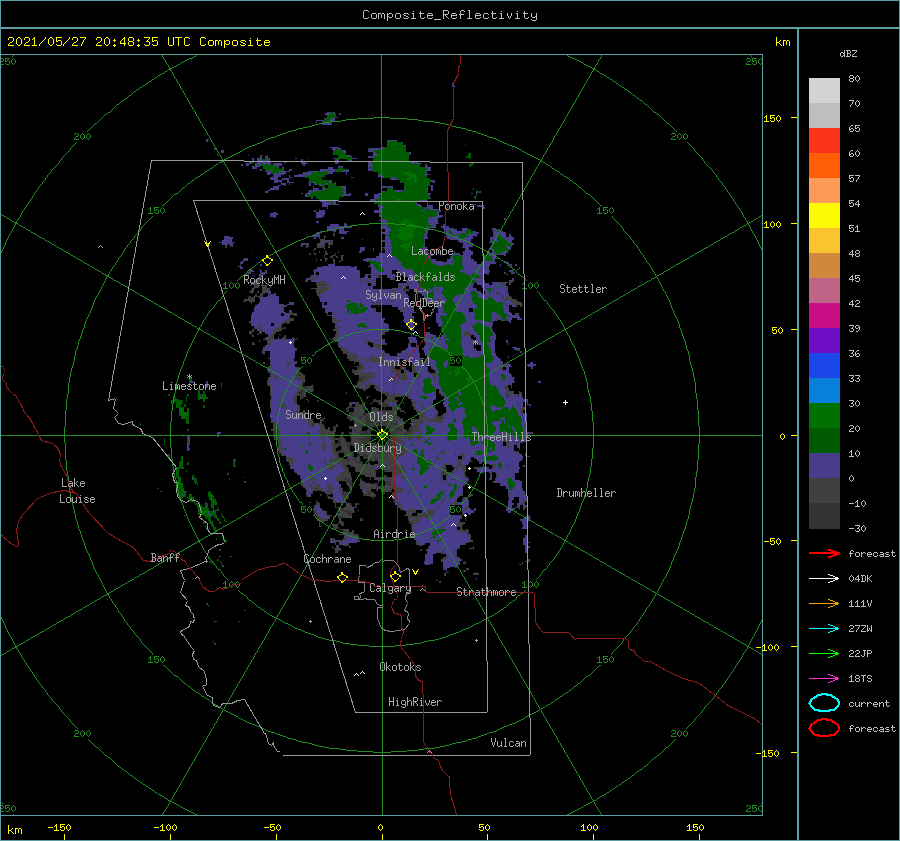Image resolution: width=900 pixels, height=841 pixels.
Task: Click the magenta 18TS arrow in legend
Action: tap(824, 679)
